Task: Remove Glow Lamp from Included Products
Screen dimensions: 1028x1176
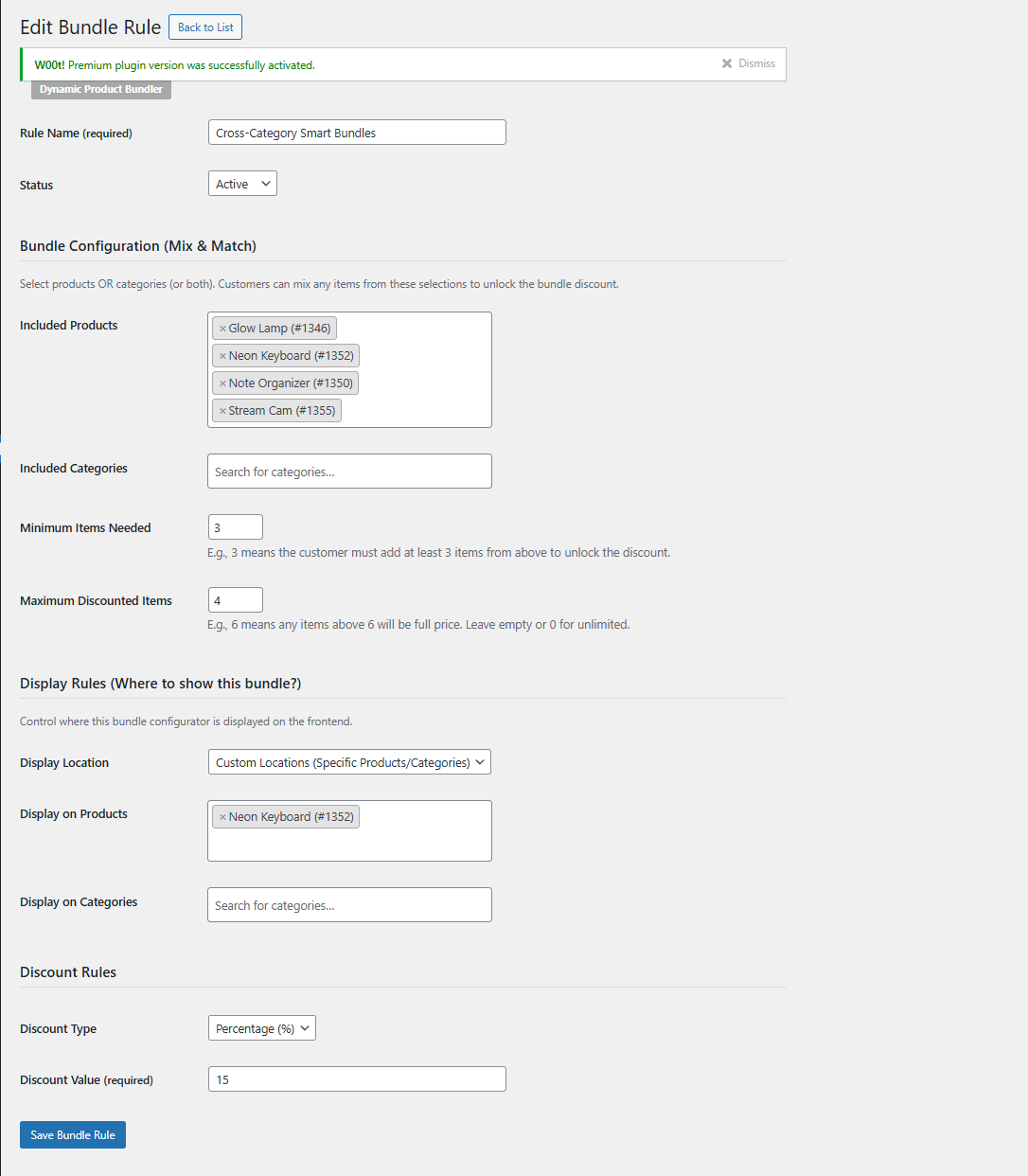Action: [222, 329]
